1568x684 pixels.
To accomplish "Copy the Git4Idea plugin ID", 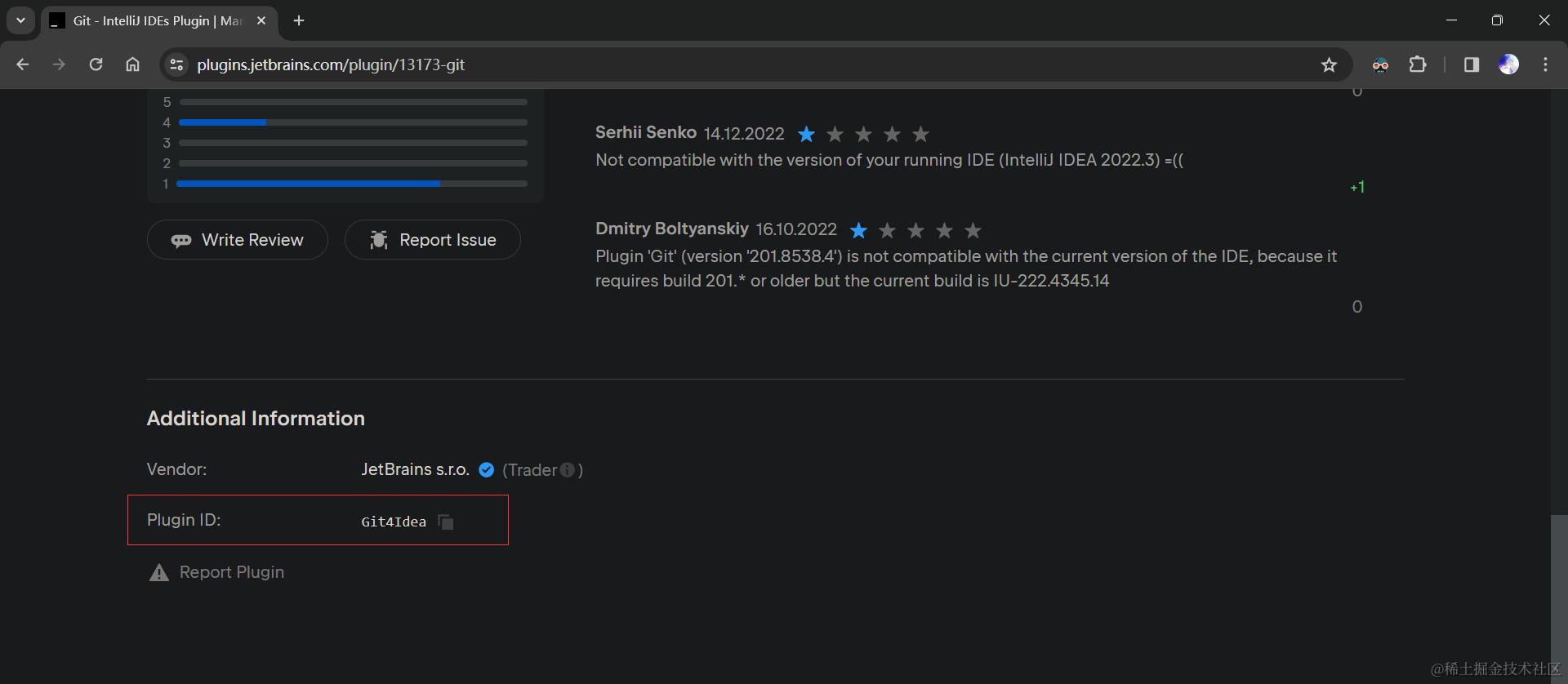I will click(x=446, y=522).
